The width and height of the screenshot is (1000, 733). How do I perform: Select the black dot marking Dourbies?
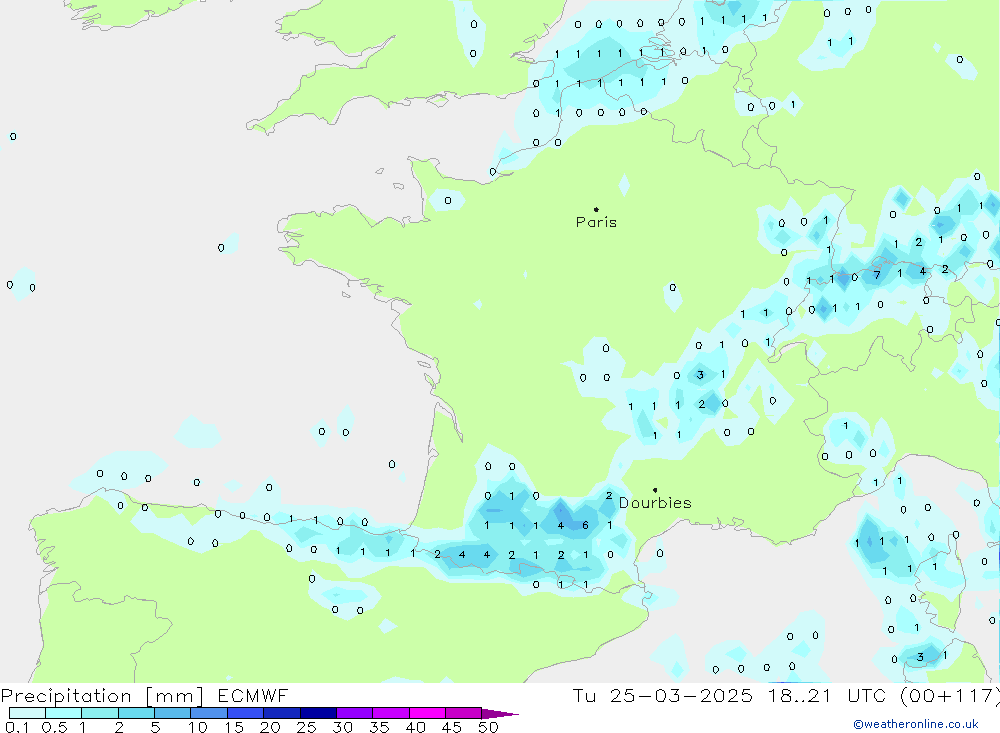(655, 490)
